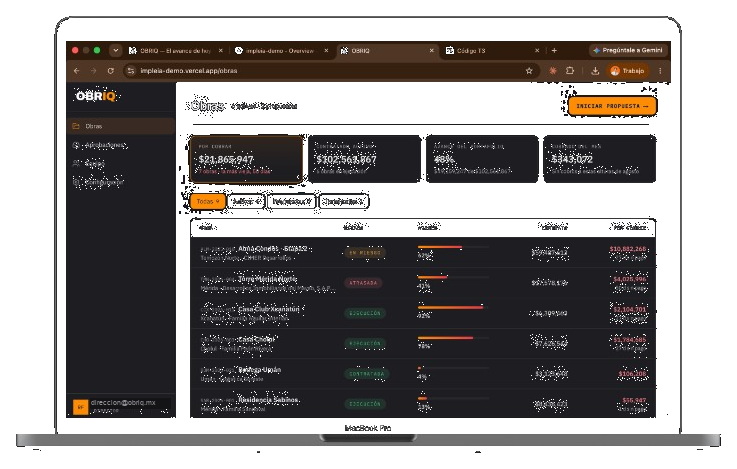Screen dimensions: 737x469
Task: Click the gear icon beside Configuración
Action: (x=76, y=181)
